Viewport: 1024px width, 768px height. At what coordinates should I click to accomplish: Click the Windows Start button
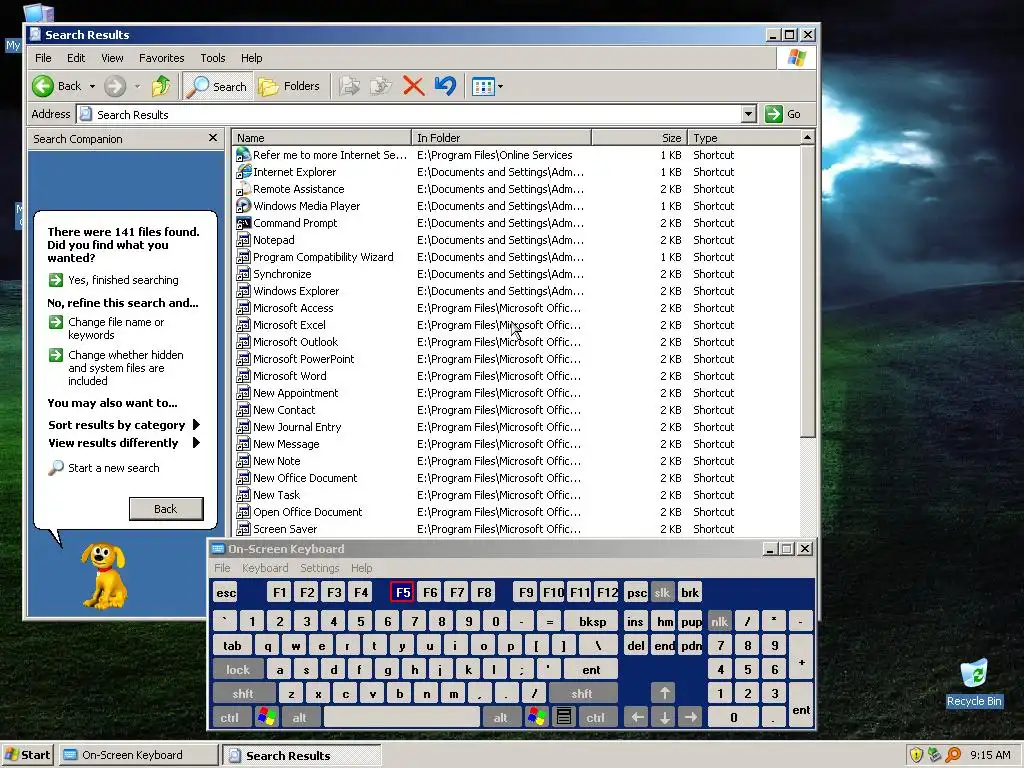click(x=27, y=755)
